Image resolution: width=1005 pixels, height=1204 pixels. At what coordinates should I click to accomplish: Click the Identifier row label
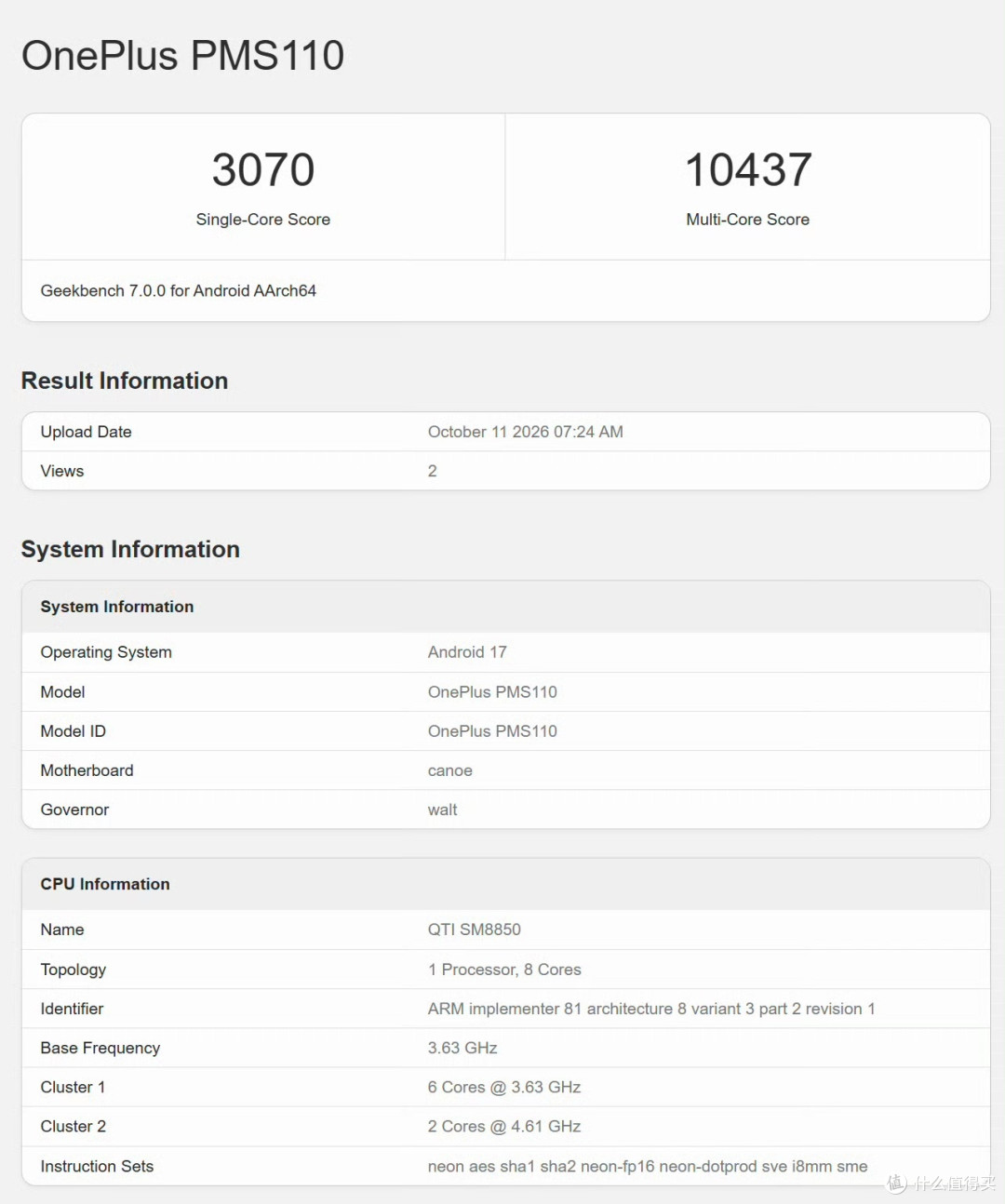(x=72, y=1009)
